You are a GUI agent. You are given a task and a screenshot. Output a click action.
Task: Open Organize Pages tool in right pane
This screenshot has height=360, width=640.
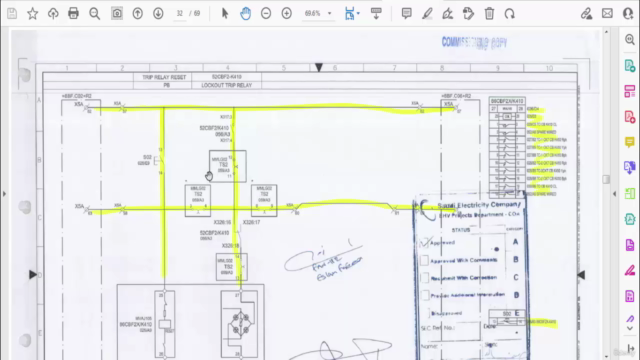pos(630,91)
